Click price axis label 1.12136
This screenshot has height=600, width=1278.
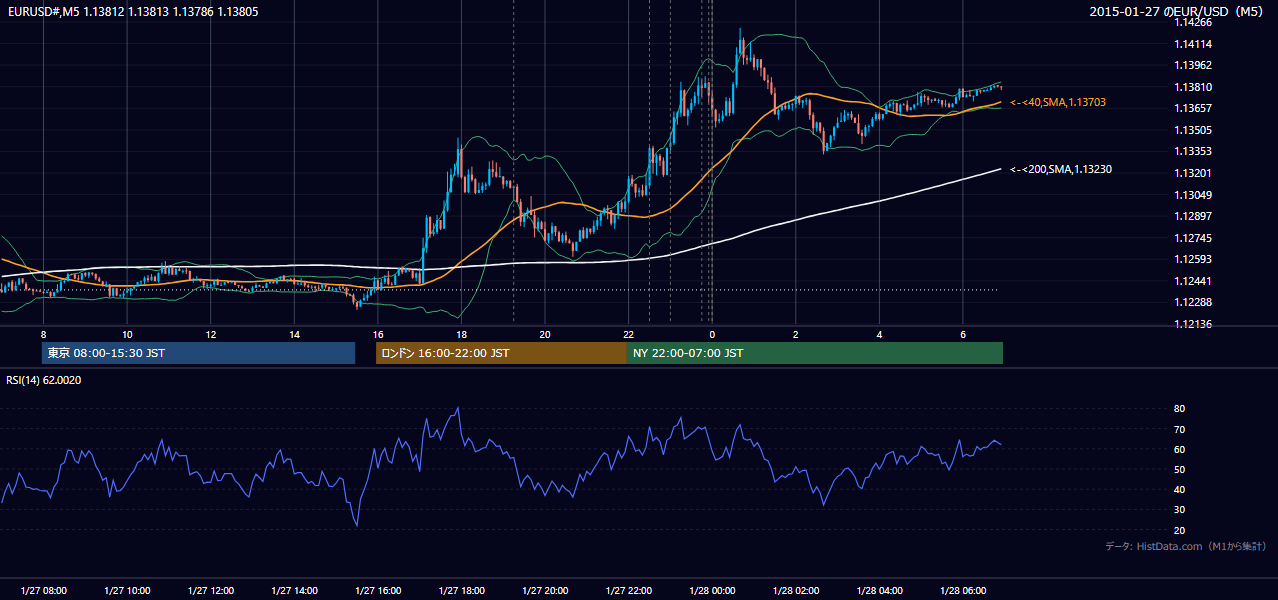click(x=1193, y=324)
